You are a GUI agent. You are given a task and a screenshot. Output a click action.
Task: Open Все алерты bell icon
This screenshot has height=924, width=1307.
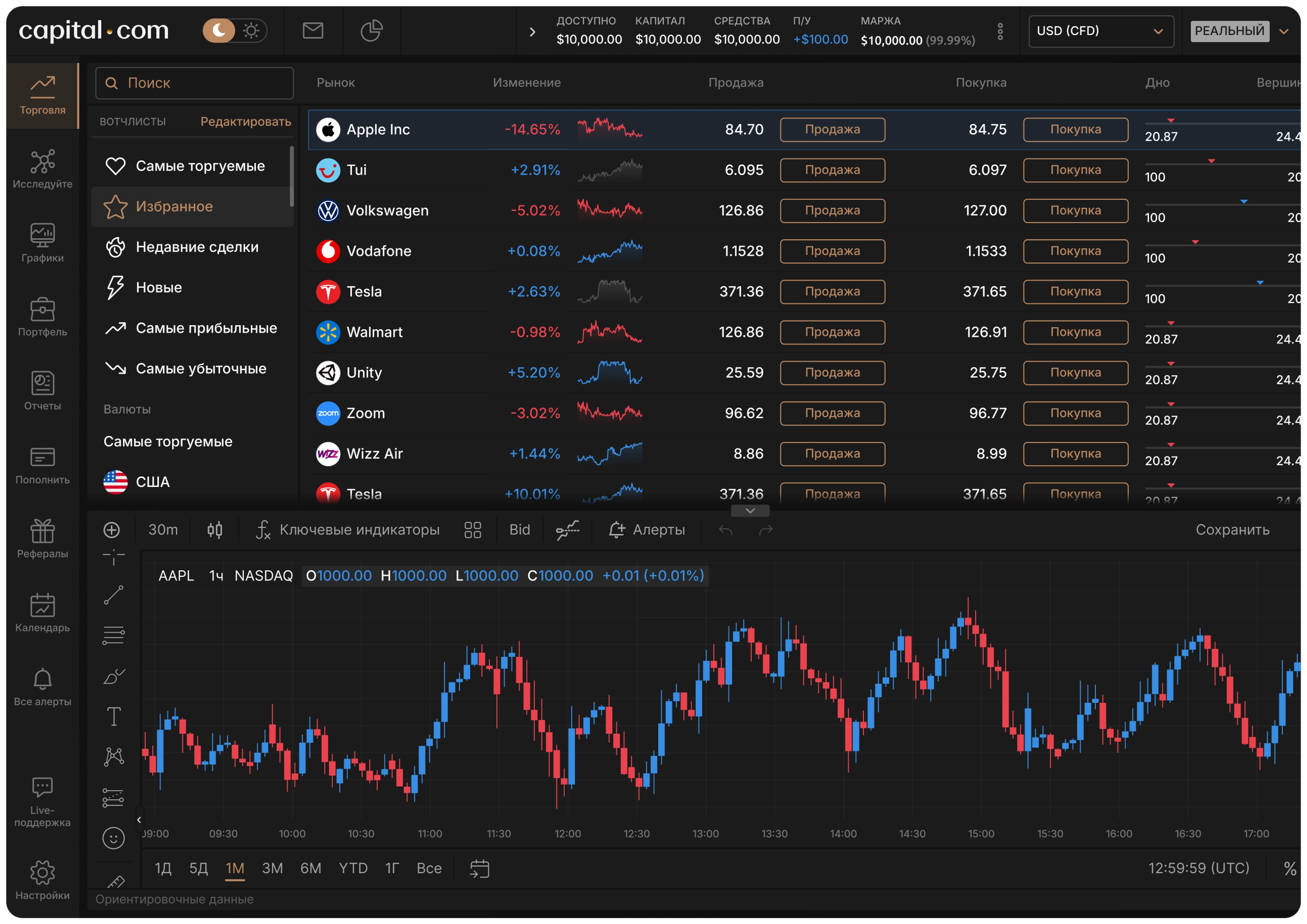tap(43, 687)
